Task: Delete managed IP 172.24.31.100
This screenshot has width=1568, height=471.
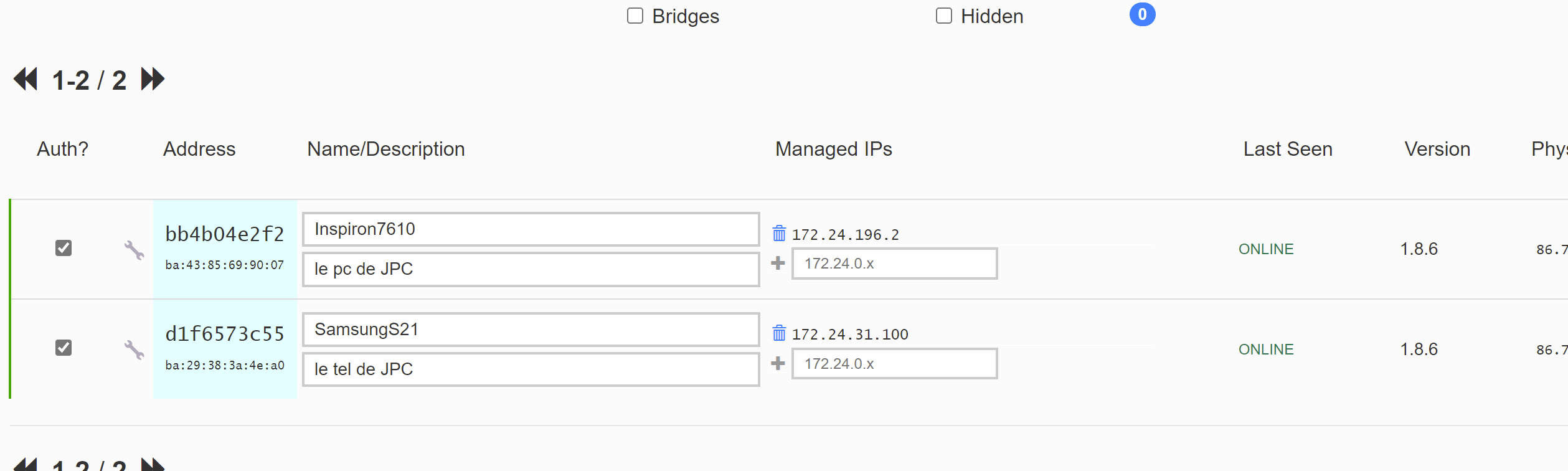Action: (x=779, y=333)
